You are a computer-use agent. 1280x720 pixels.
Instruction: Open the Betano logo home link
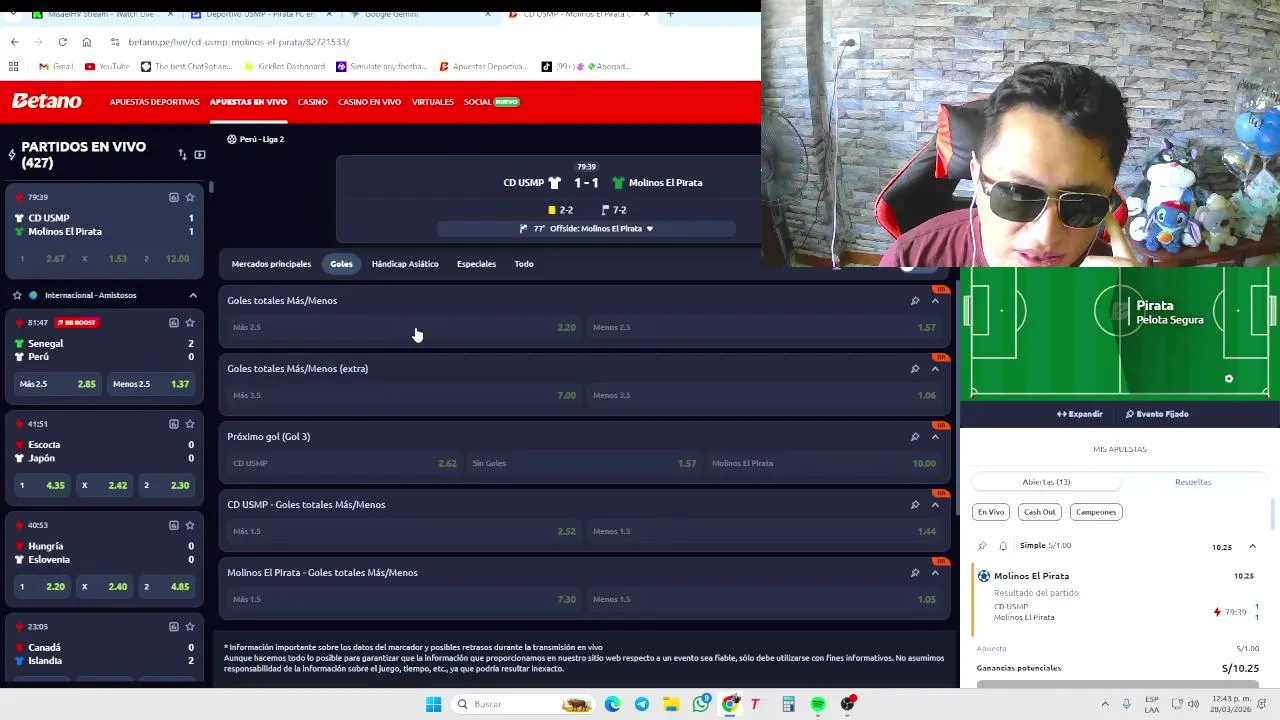tap(46, 101)
